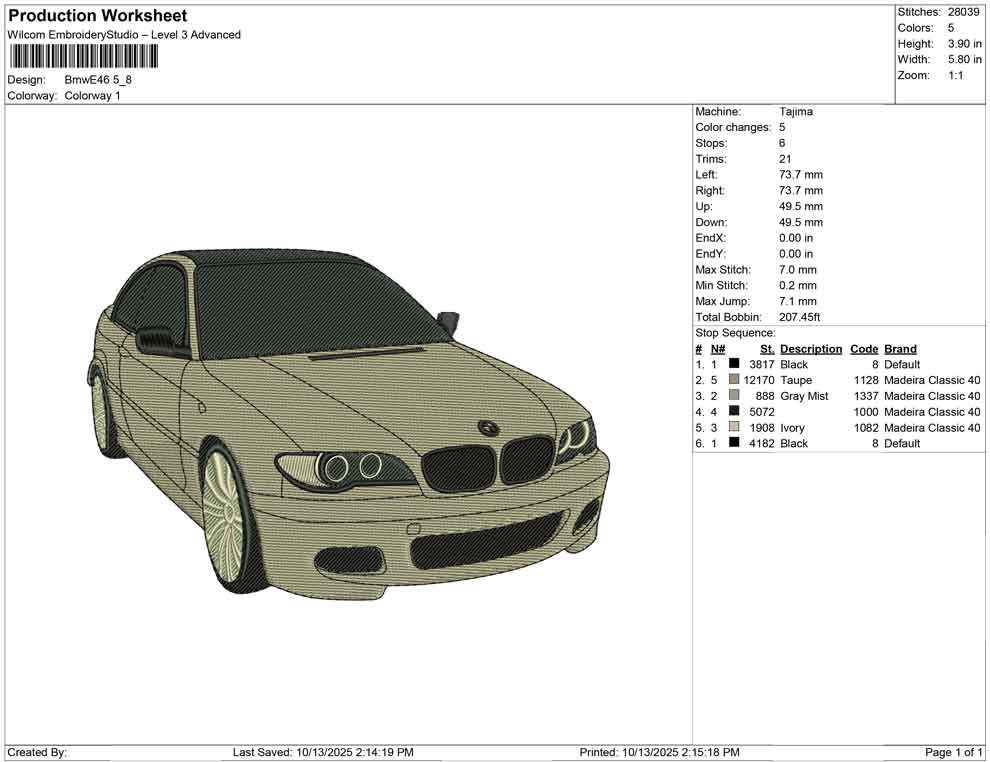Click code '1082' in the Ivory row
Viewport: 990px width, 762px height.
pyautogui.click(x=866, y=427)
